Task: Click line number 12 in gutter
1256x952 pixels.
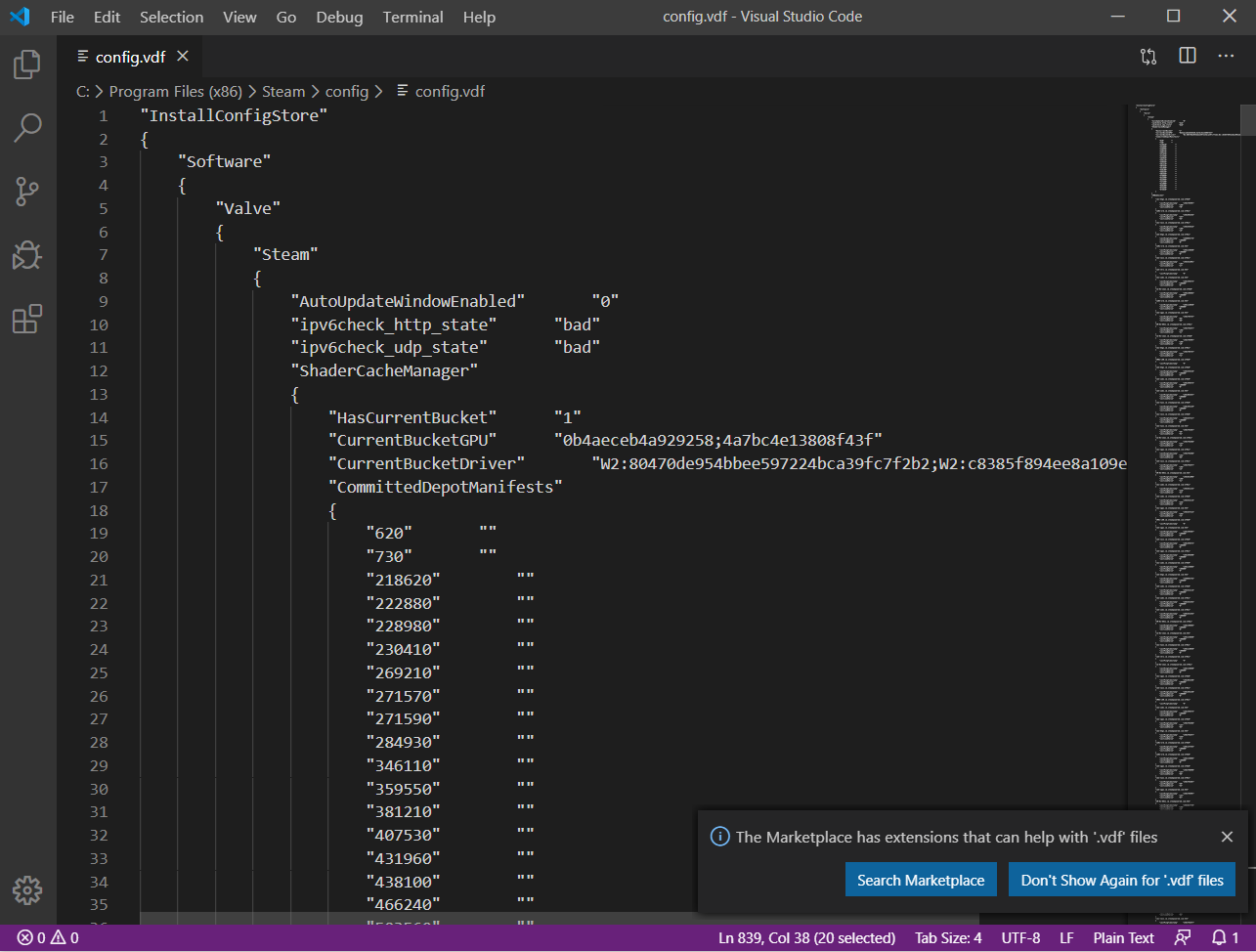Action: click(99, 370)
